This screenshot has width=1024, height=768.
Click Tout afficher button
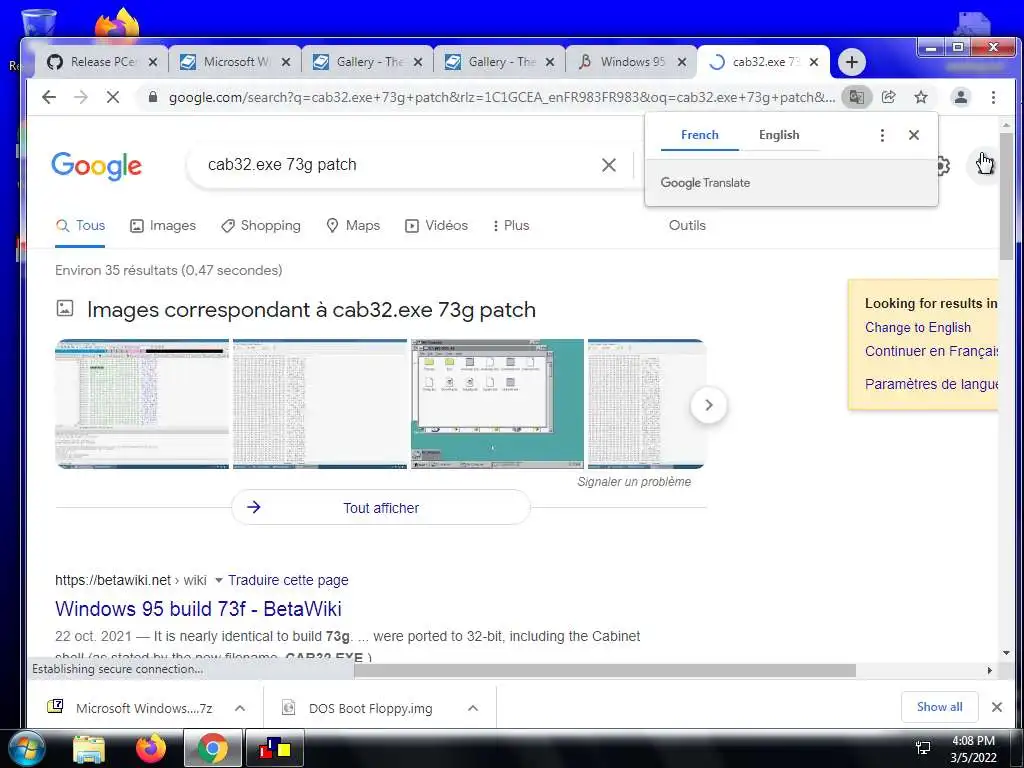coord(381,507)
